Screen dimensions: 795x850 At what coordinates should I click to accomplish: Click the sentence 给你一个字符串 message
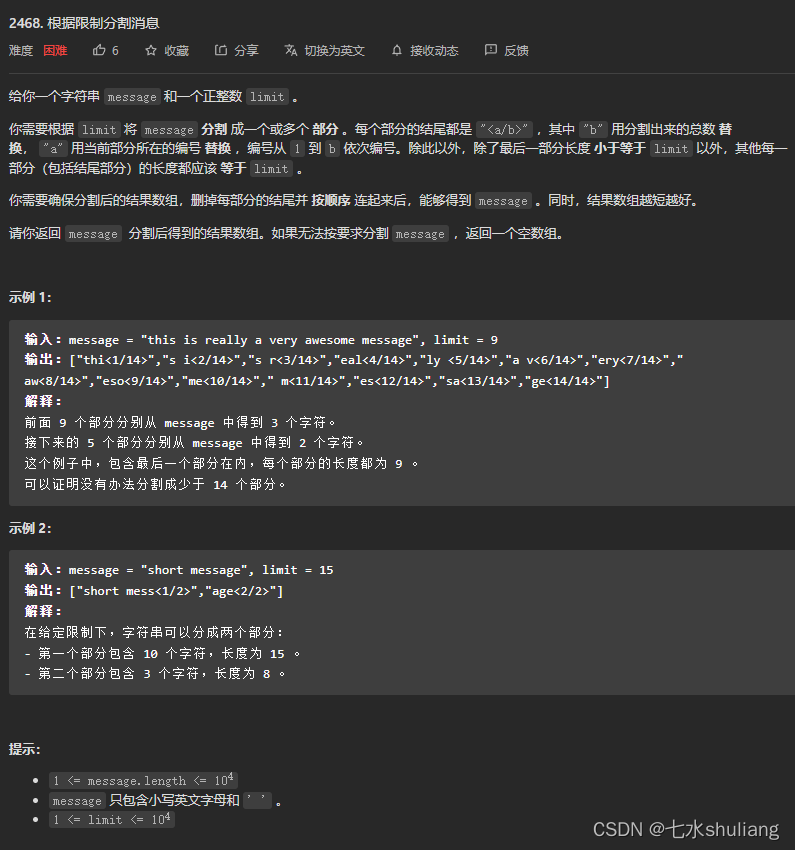click(x=154, y=97)
